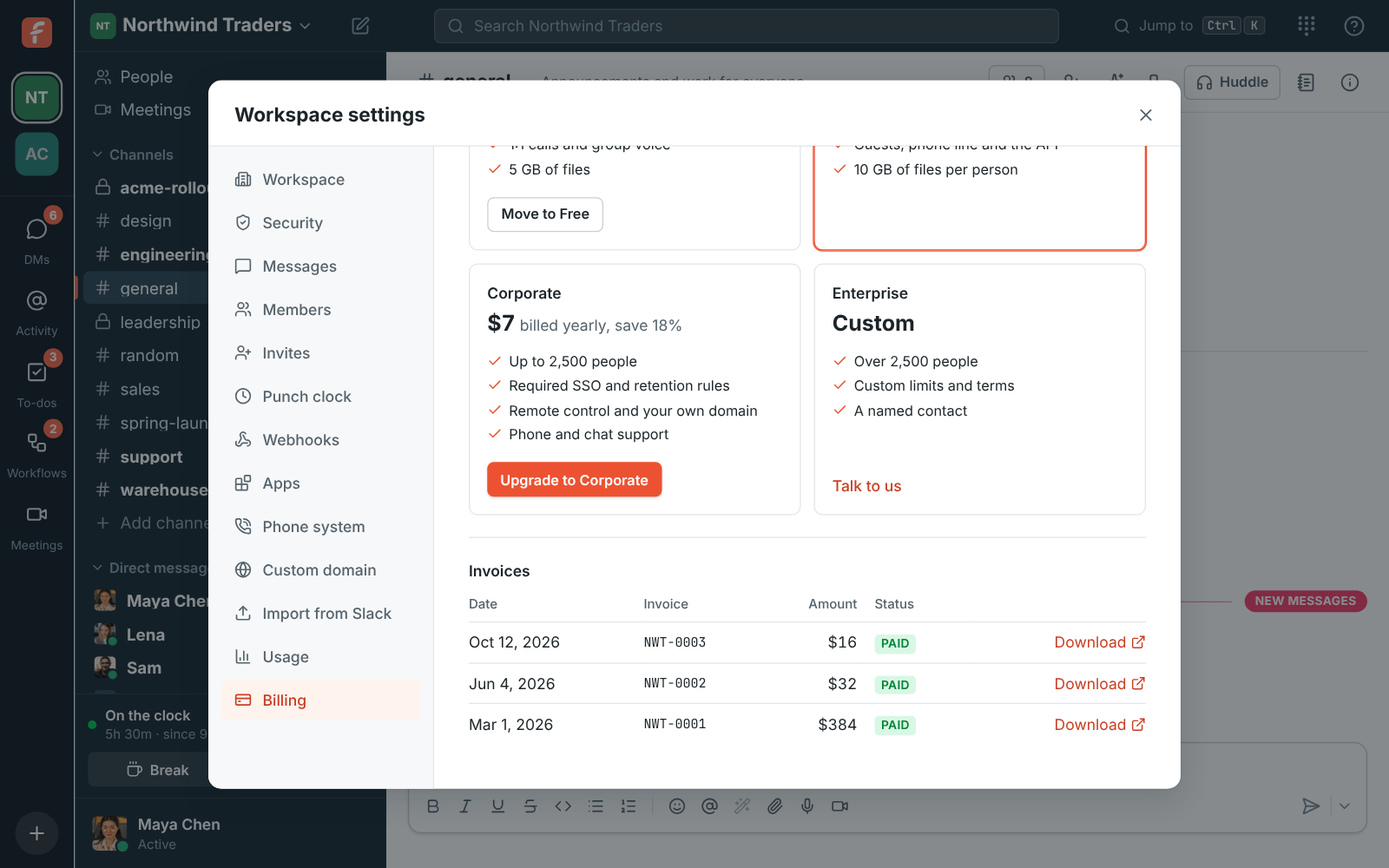
Task: Click the Talk to us link
Action: 866,486
